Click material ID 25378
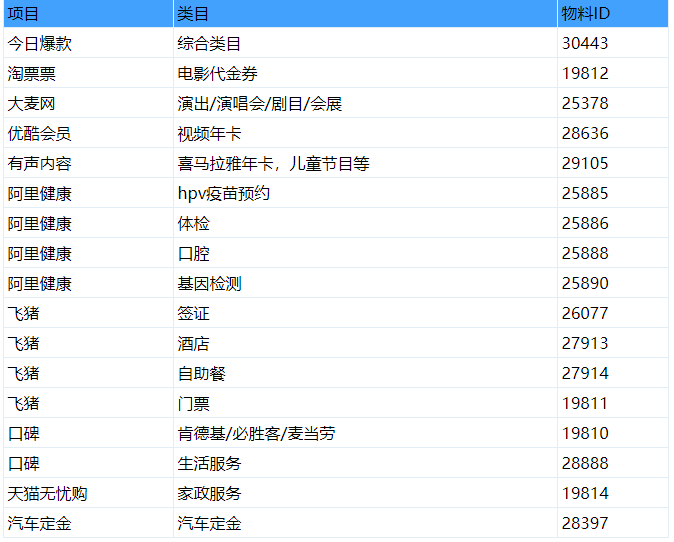This screenshot has width=674, height=542. [613, 103]
